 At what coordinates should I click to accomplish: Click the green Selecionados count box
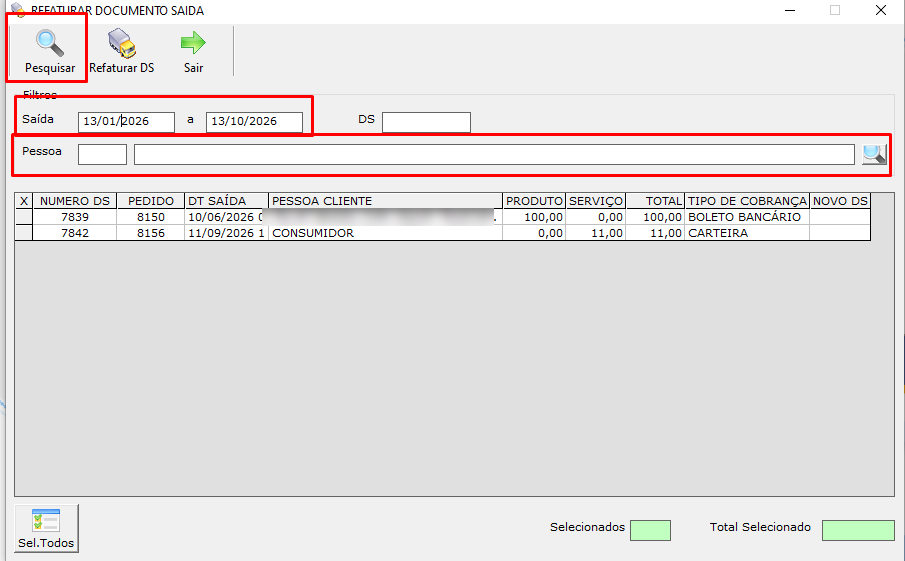(650, 530)
